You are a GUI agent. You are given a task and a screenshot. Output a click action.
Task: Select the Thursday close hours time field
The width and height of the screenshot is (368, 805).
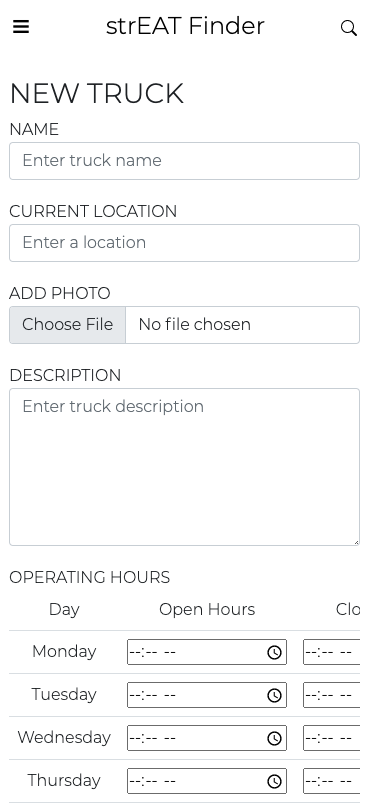tap(332, 781)
